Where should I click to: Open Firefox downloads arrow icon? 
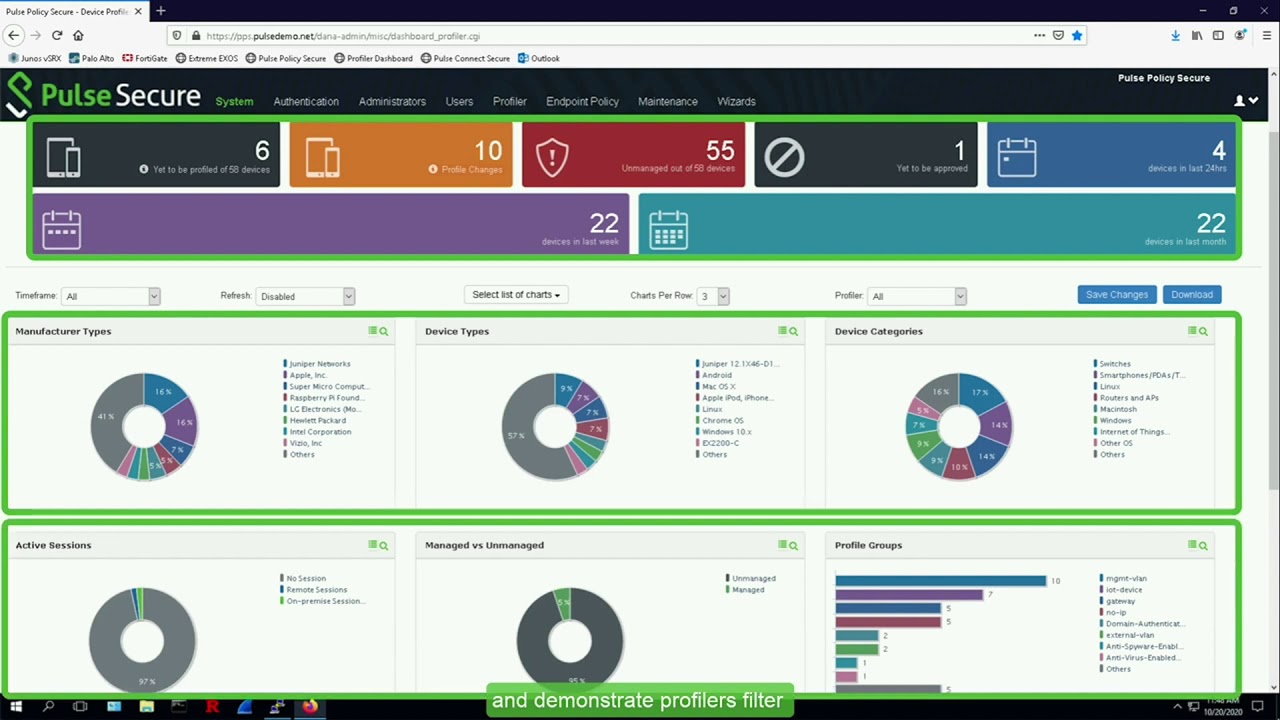pos(1175,35)
